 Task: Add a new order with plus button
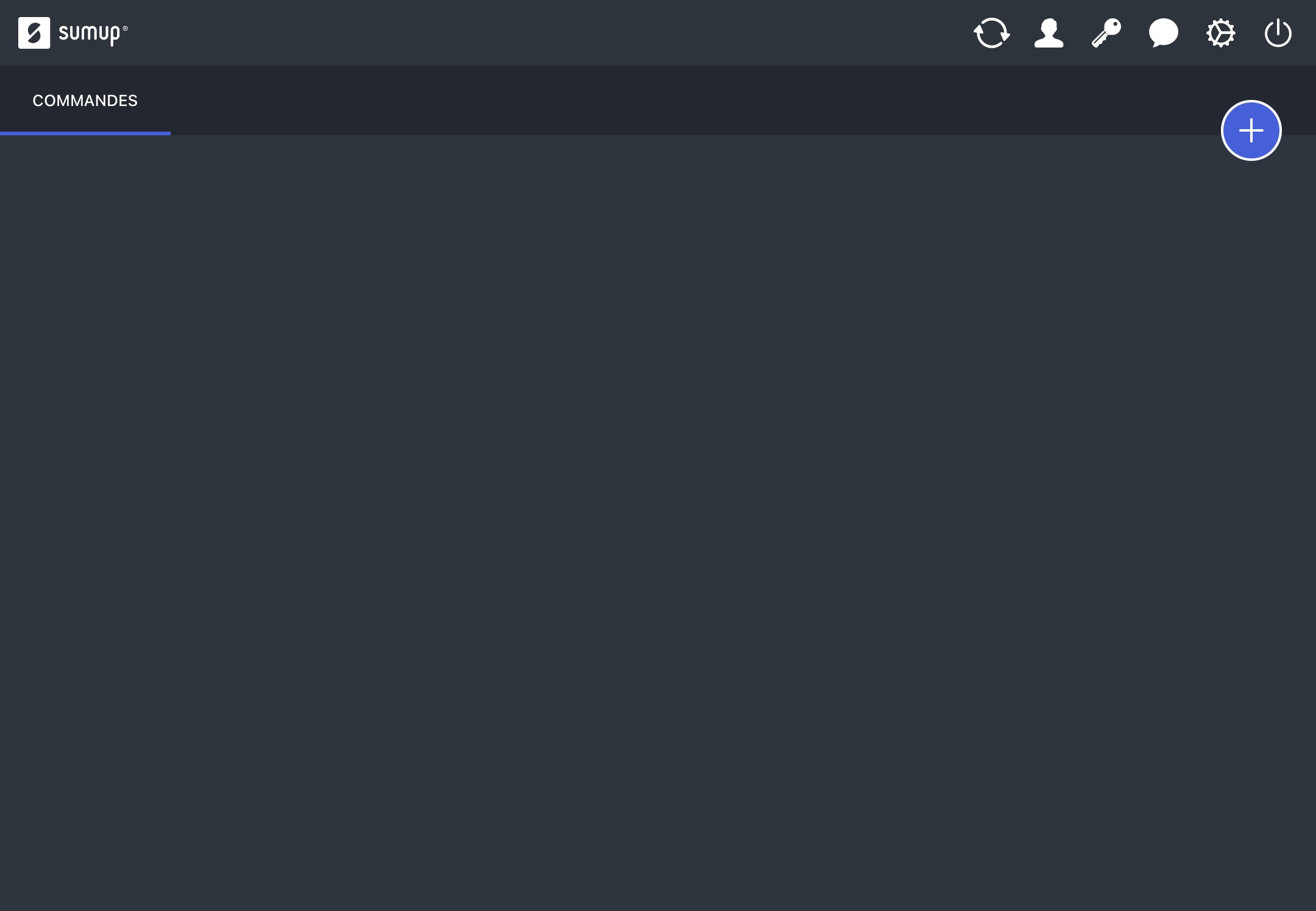[1251, 130]
